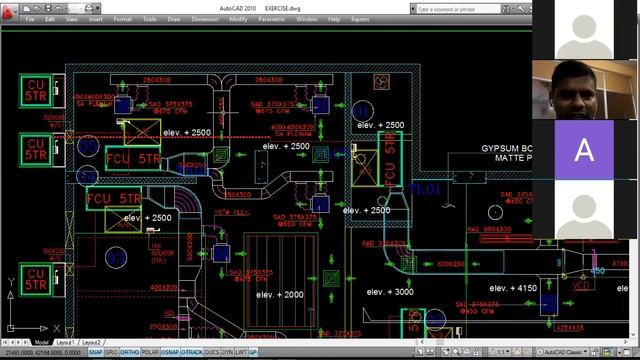Open the Dimension menu
The image size is (640, 360).
(x=205, y=19)
